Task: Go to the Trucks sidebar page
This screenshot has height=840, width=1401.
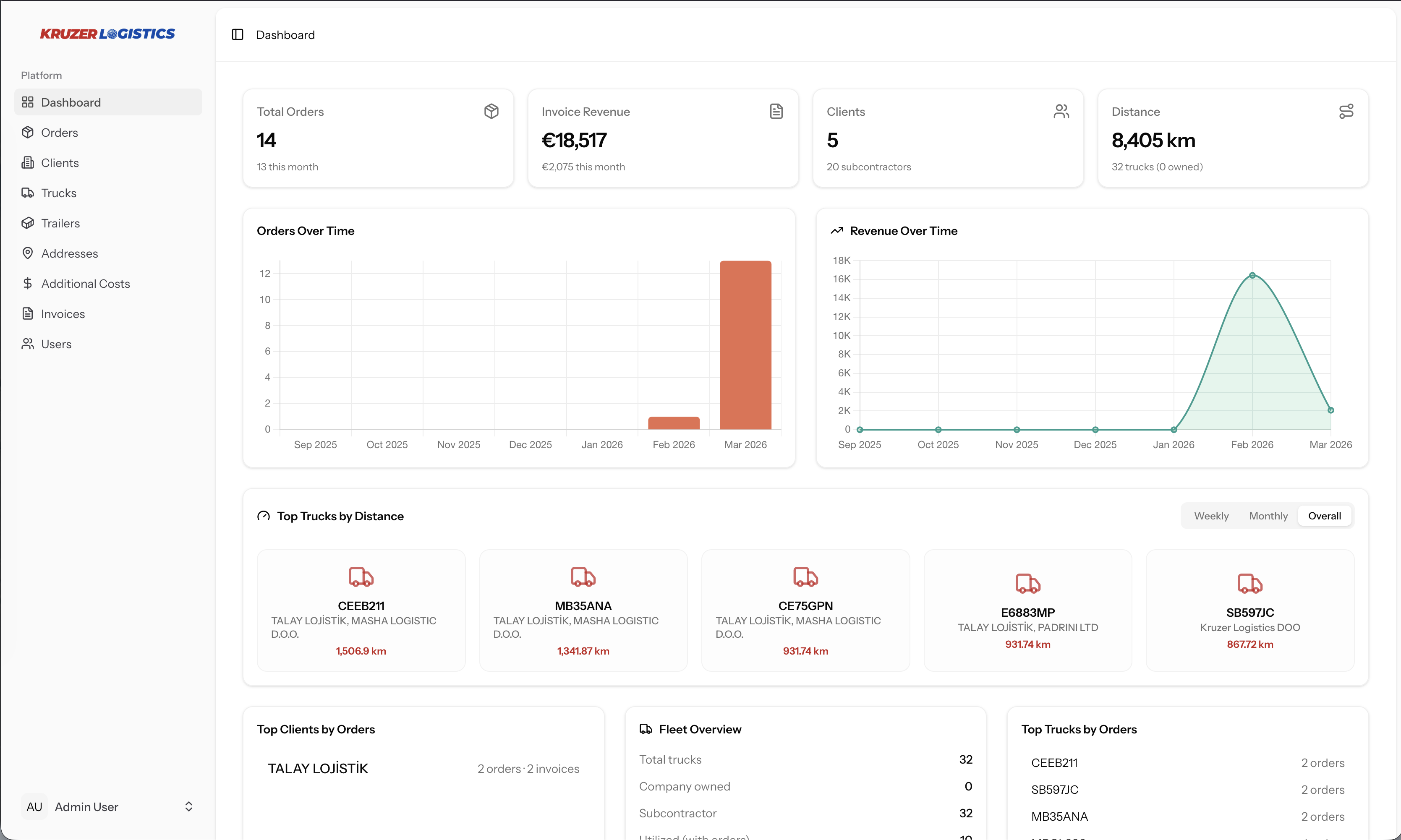Action: pyautogui.click(x=58, y=193)
